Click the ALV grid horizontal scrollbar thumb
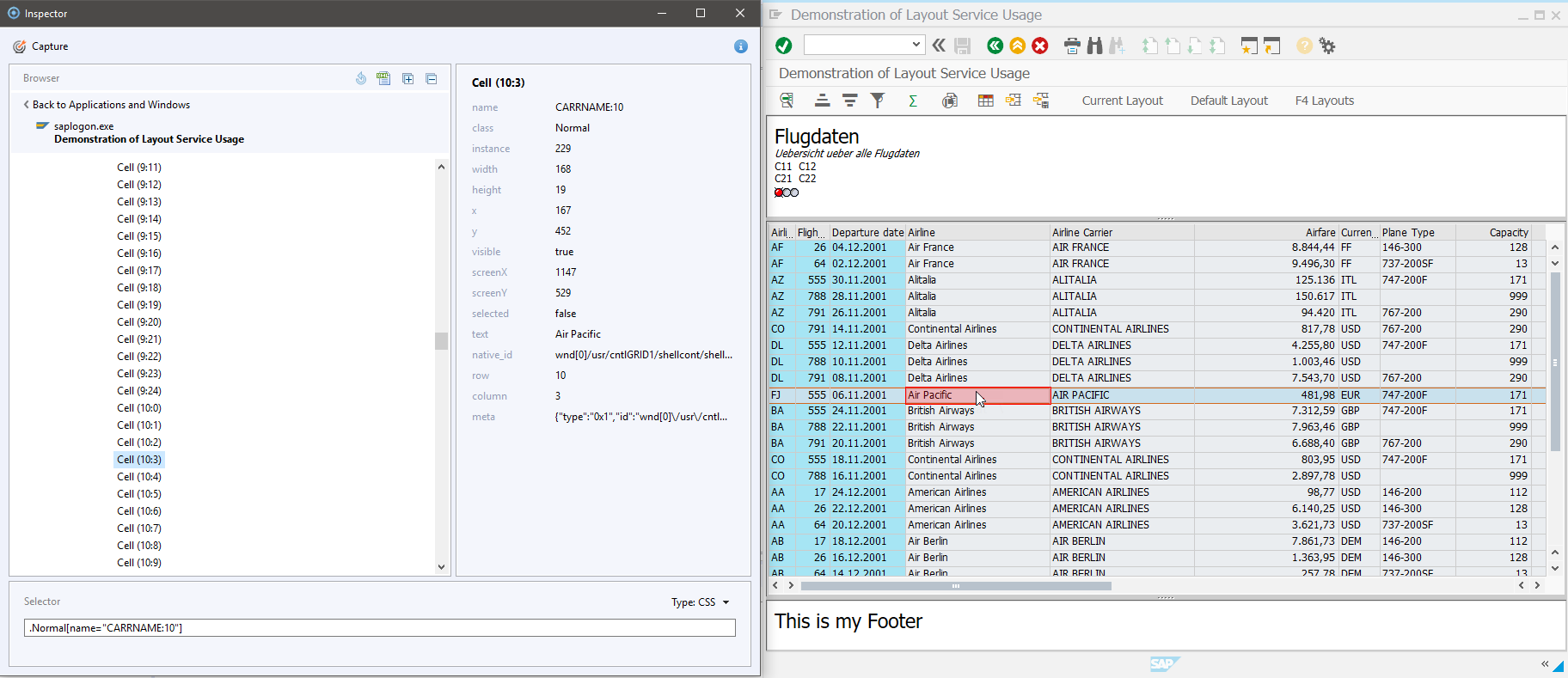Viewport: 1568px width, 678px height. (x=956, y=586)
